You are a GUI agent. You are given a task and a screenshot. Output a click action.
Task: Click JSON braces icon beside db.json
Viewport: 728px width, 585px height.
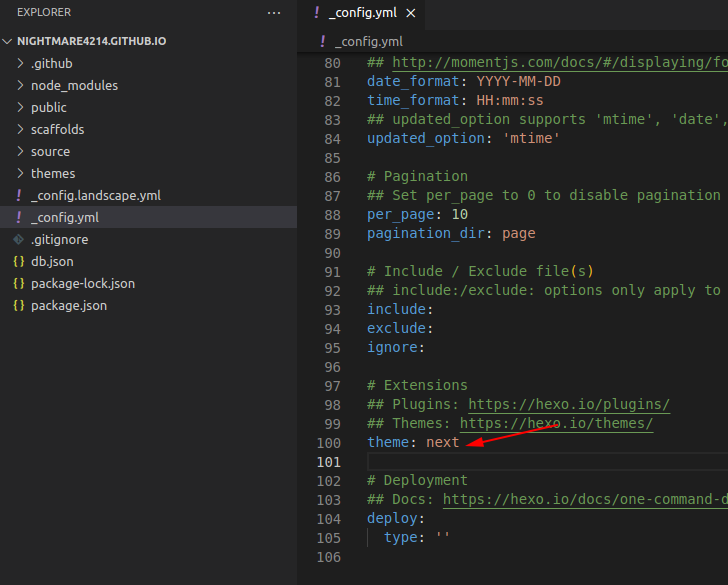click(19, 261)
